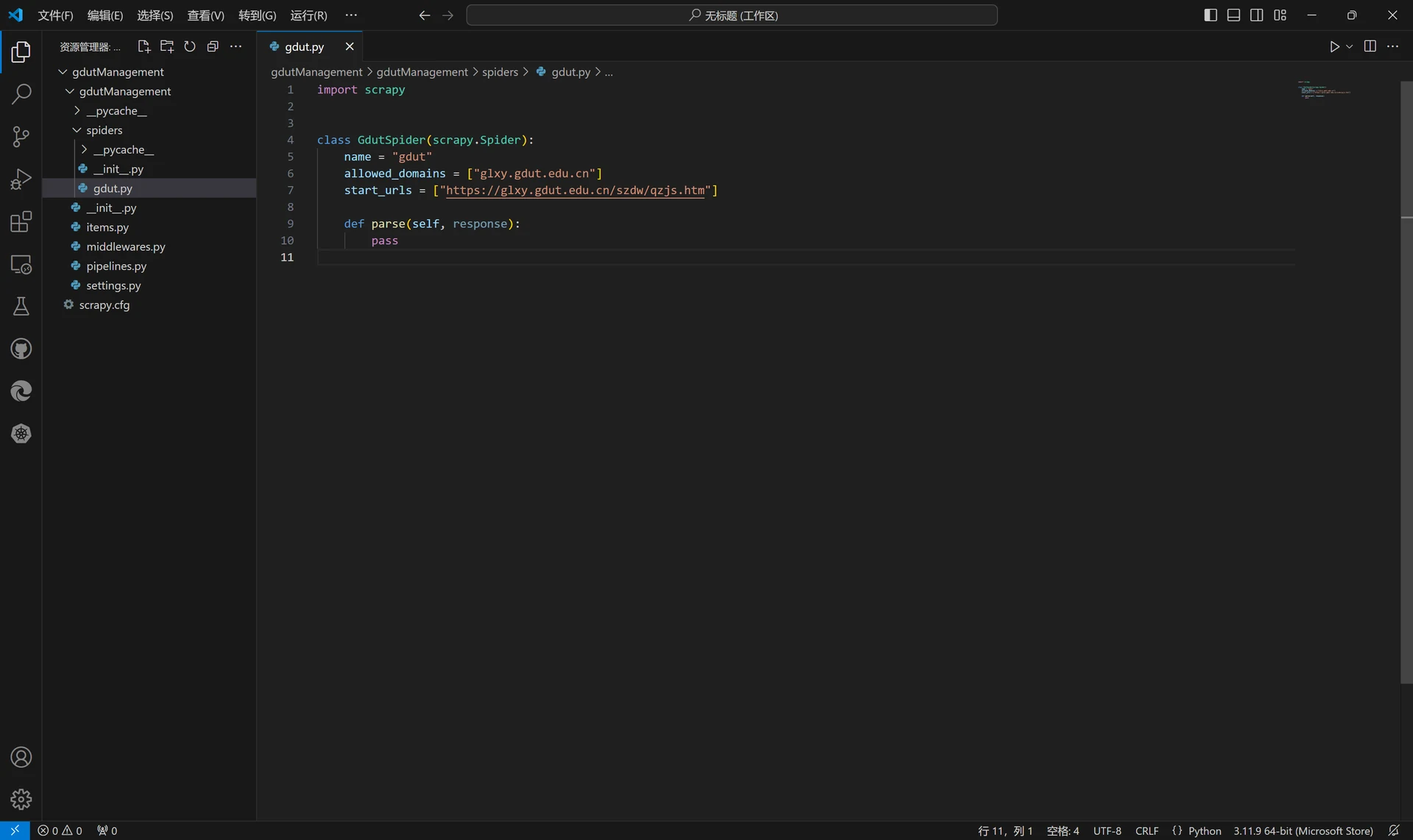1413x840 pixels.
Task: Open the Extensions view
Action: [21, 221]
